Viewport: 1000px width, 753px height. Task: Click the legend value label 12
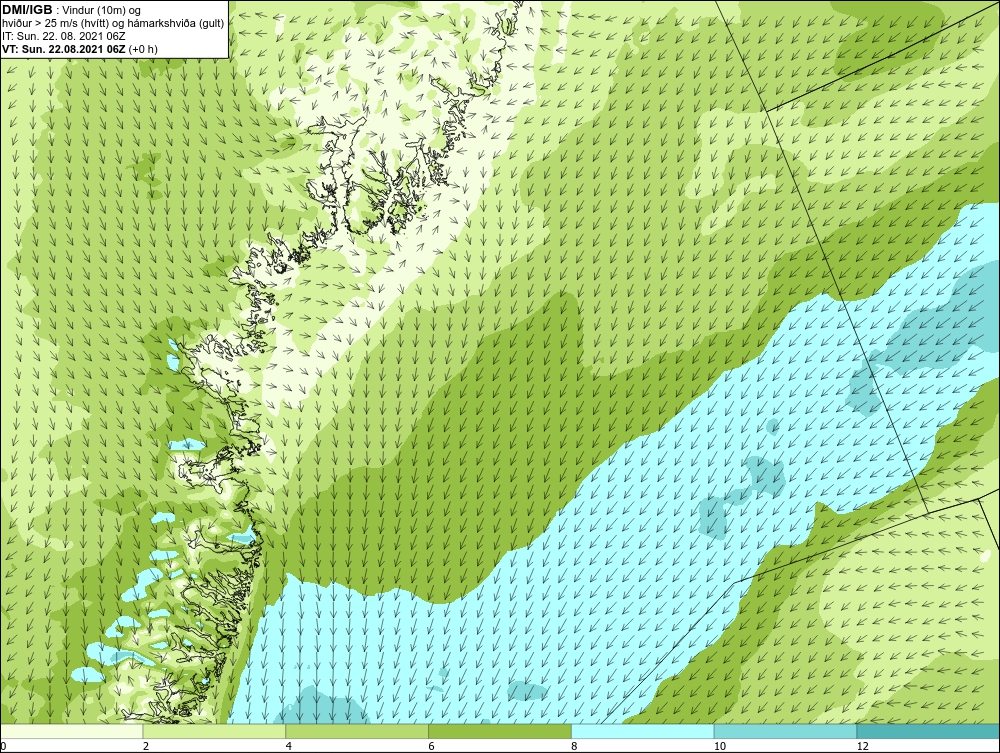click(x=863, y=746)
